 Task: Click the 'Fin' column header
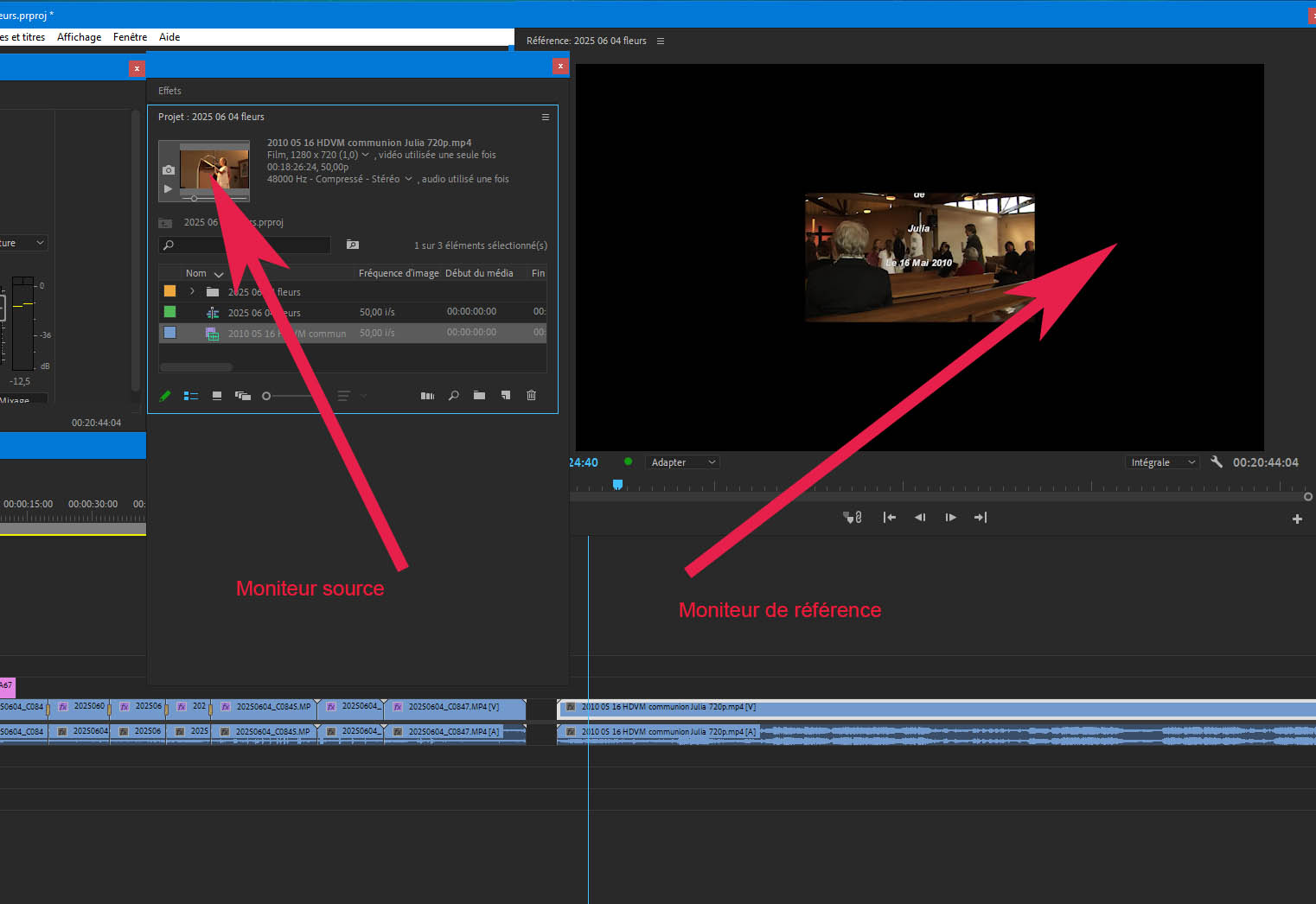538,273
